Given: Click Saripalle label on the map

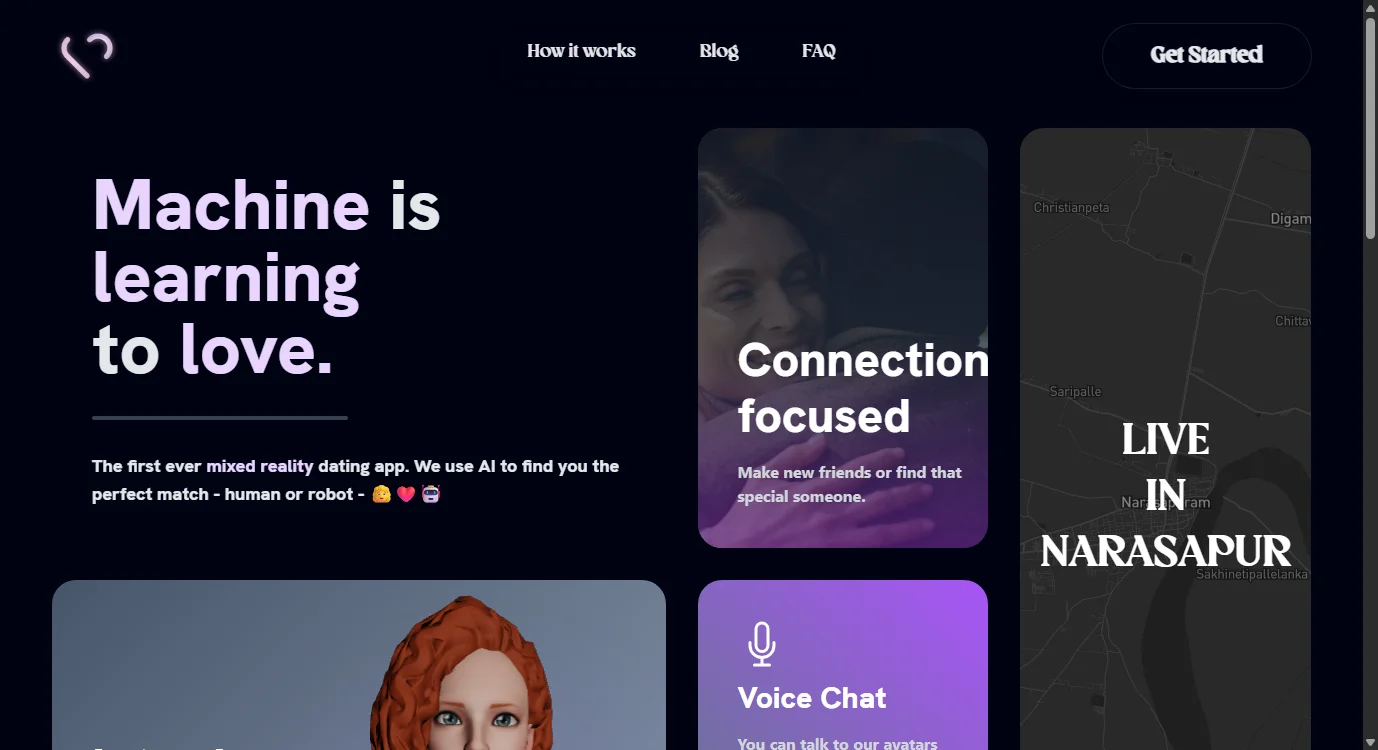Looking at the screenshot, I should tap(1075, 392).
